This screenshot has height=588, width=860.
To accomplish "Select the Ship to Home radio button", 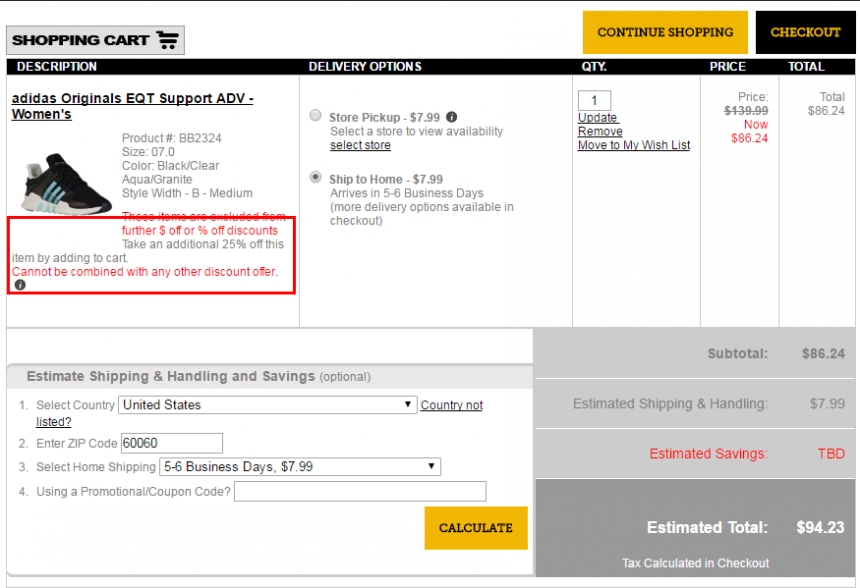I will [x=315, y=177].
